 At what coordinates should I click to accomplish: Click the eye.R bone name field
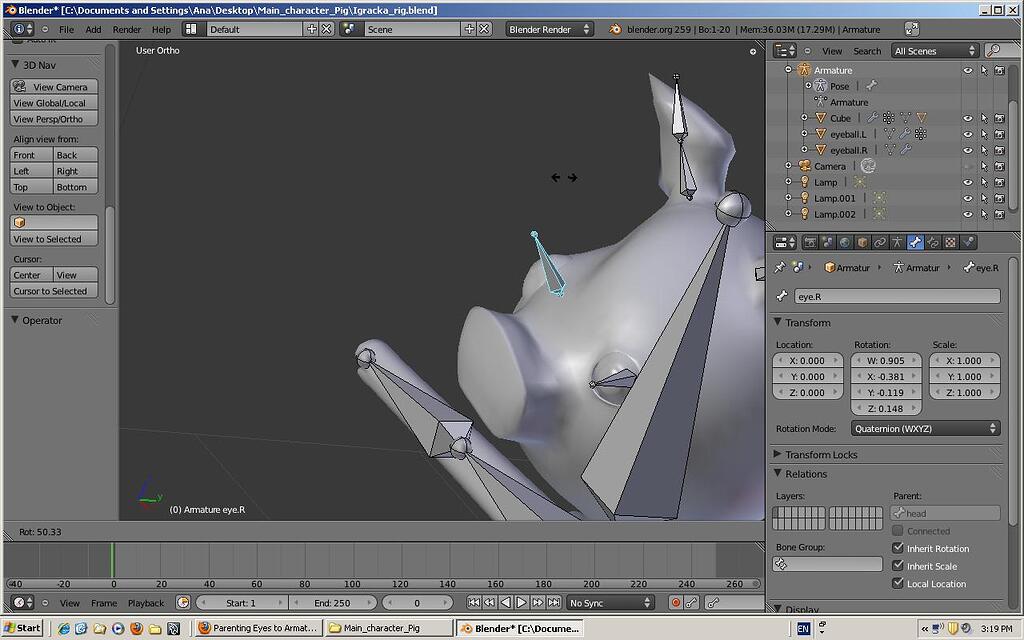coord(897,296)
